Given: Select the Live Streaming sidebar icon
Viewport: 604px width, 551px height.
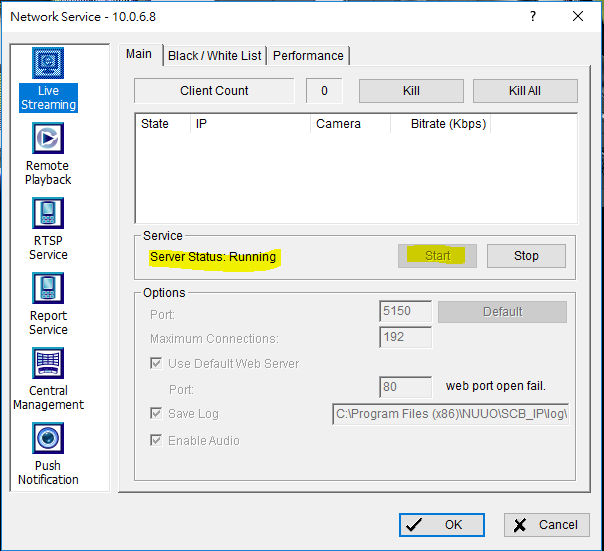Looking at the screenshot, I should (x=48, y=65).
